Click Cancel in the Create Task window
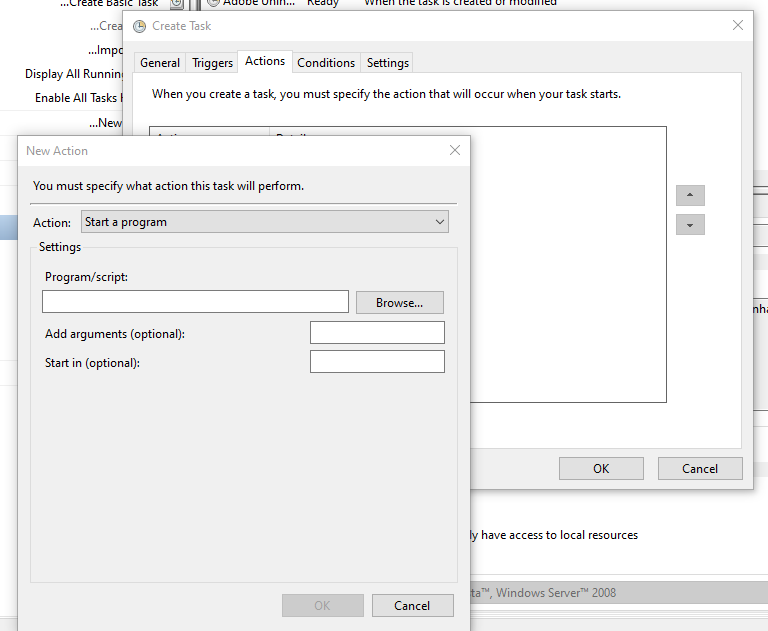 click(x=700, y=469)
